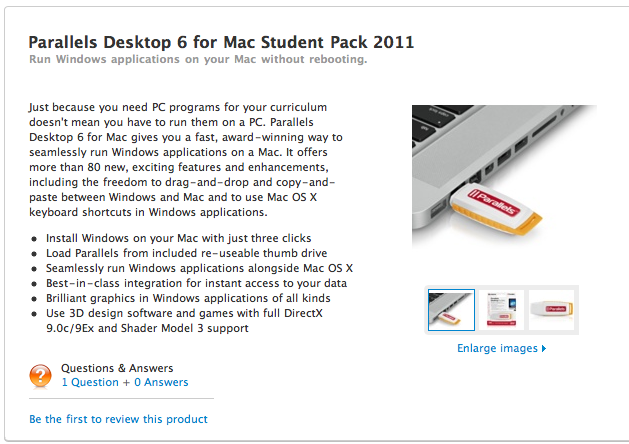Click the Parallels Desktop 6 product title
The height and width of the screenshot is (444, 629).
pos(221,42)
